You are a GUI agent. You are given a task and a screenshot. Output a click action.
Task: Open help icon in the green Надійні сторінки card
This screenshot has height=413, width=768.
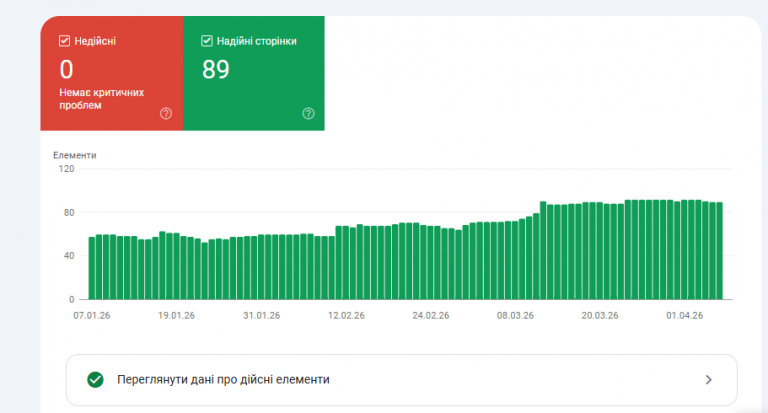308,114
